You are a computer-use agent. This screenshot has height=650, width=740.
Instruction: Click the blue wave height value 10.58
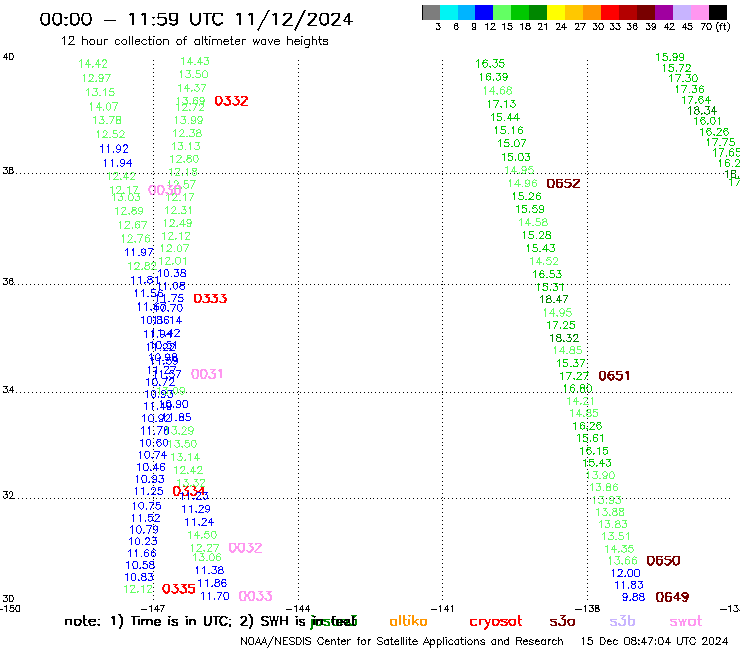140,565
